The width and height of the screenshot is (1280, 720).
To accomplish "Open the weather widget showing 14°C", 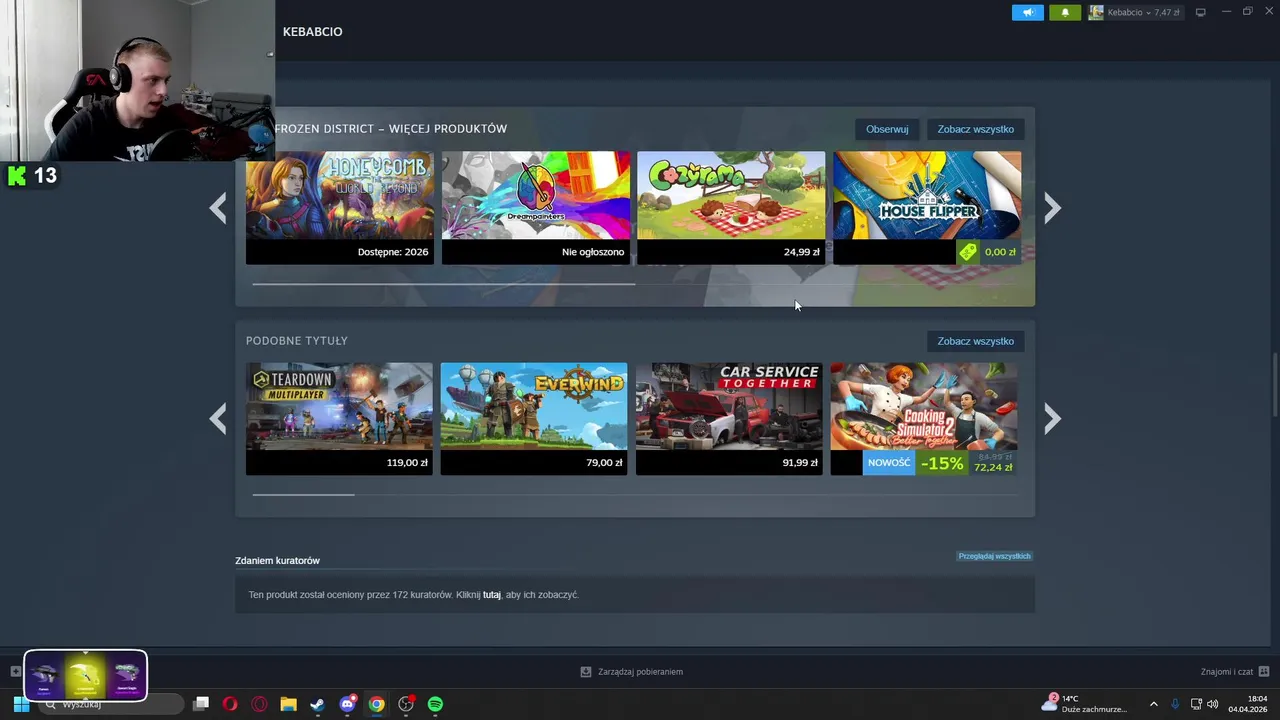I will tap(1084, 704).
